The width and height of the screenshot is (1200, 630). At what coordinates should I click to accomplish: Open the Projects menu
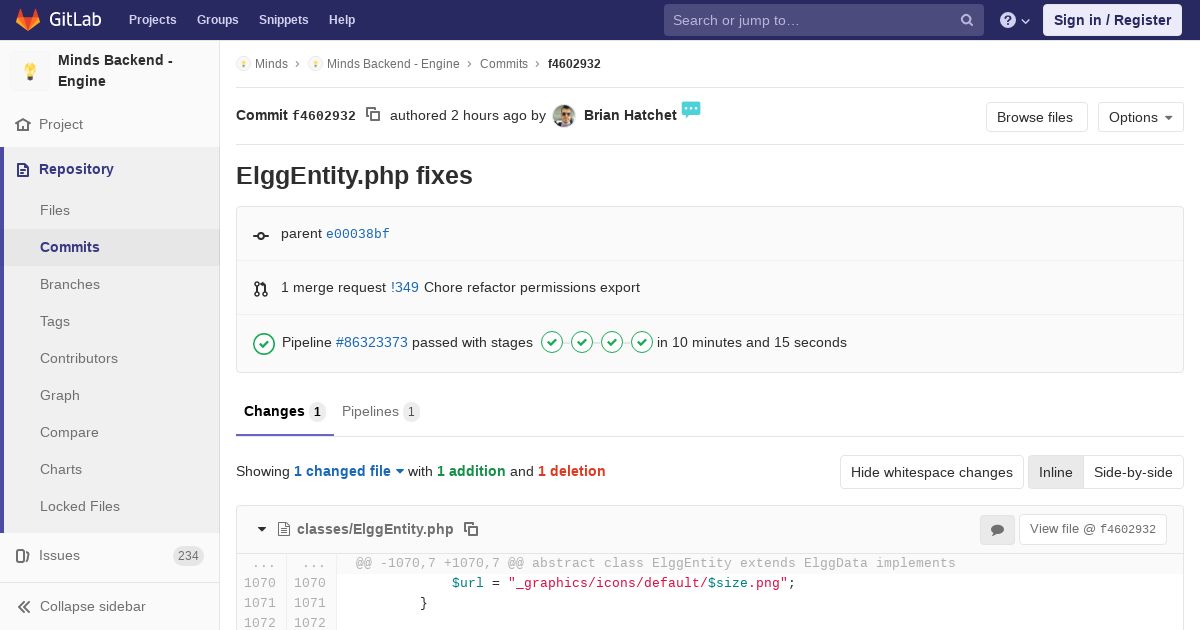click(152, 20)
